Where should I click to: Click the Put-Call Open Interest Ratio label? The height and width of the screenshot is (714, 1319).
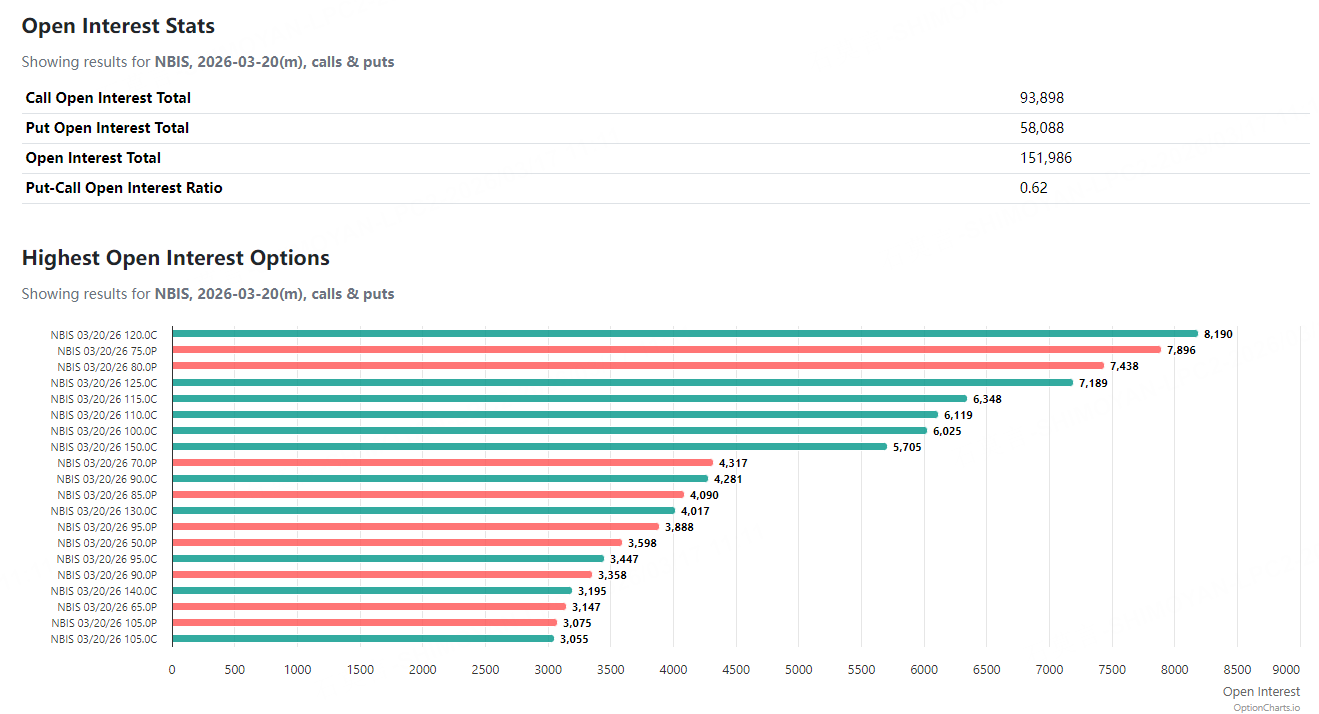coord(124,188)
